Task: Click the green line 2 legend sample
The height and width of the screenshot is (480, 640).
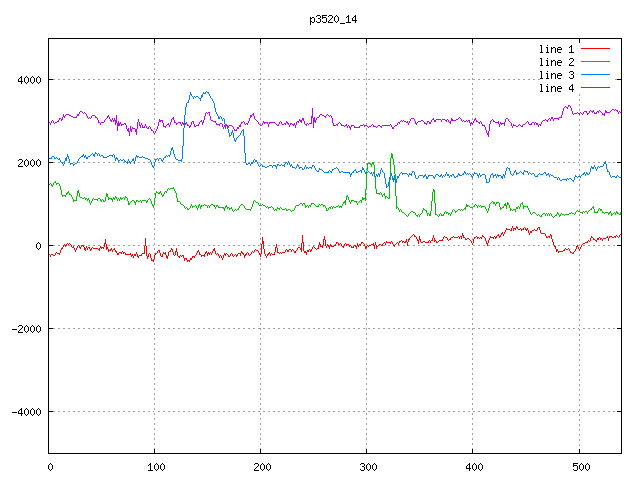Action: pos(595,62)
